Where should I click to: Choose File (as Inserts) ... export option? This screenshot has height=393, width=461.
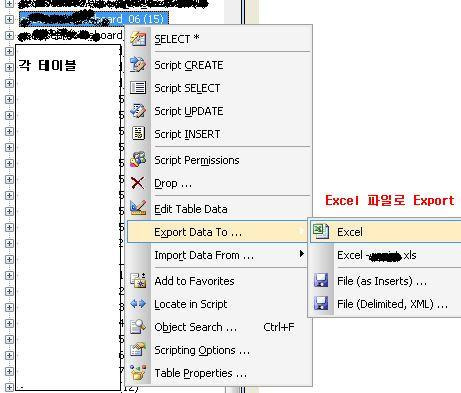385,281
